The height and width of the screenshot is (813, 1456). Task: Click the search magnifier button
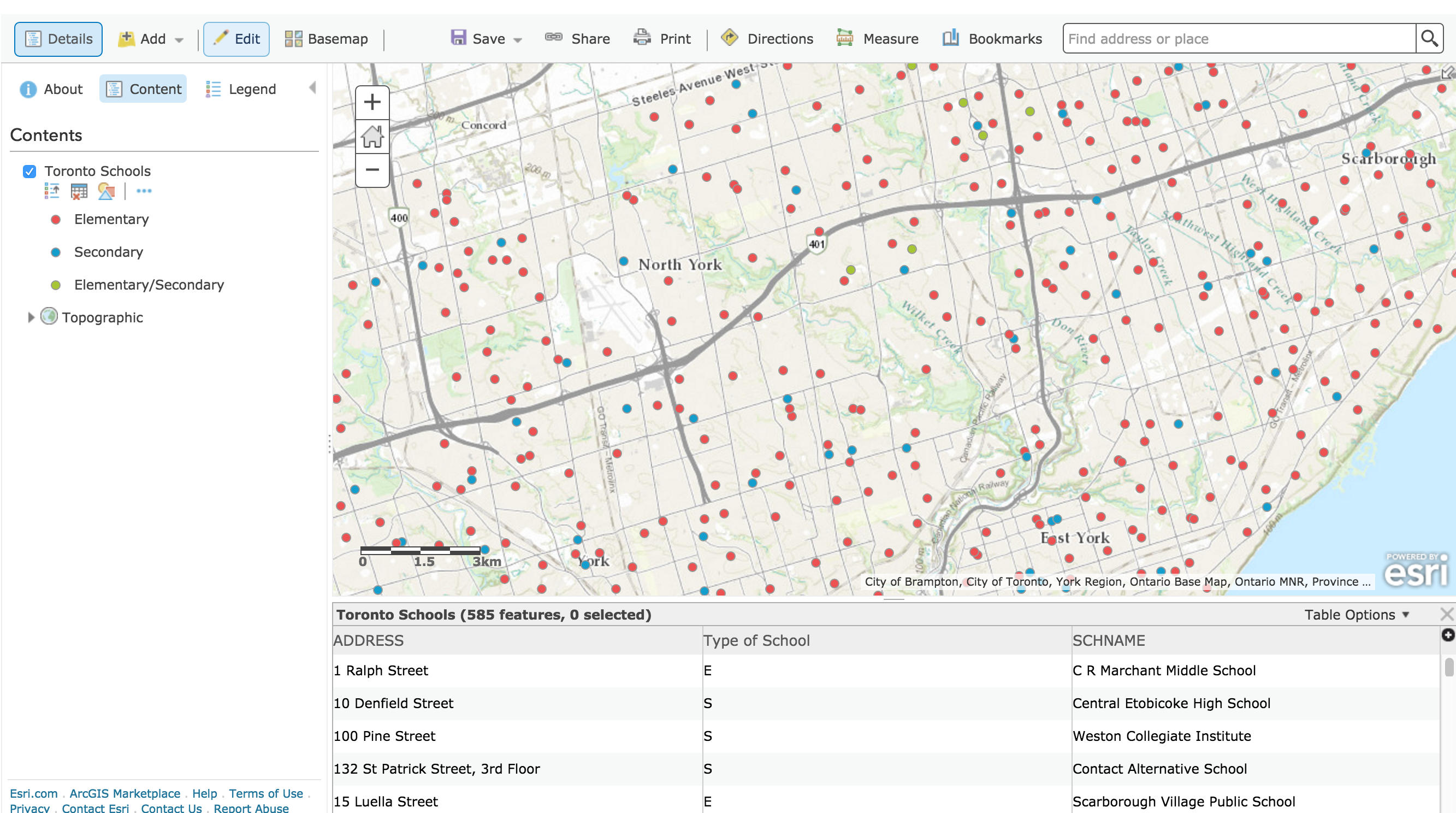tap(1429, 38)
